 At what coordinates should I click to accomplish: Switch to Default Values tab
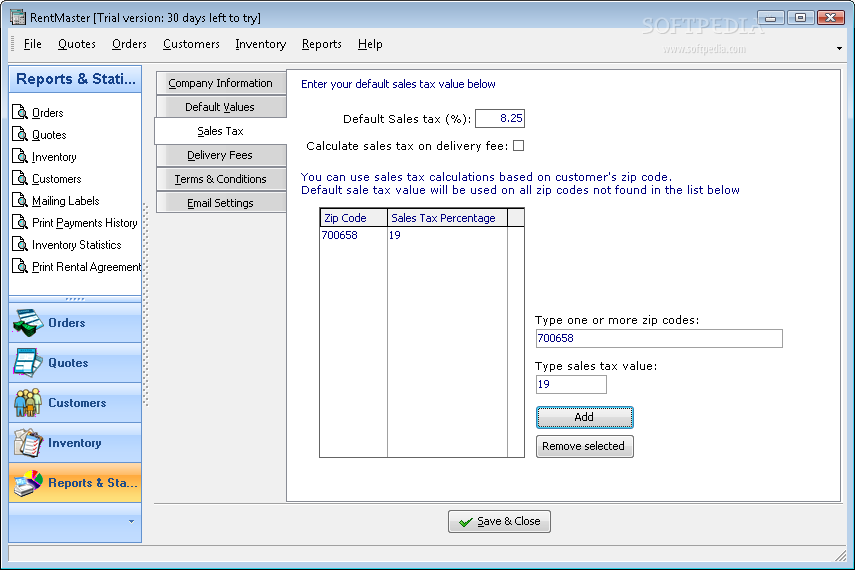point(221,107)
